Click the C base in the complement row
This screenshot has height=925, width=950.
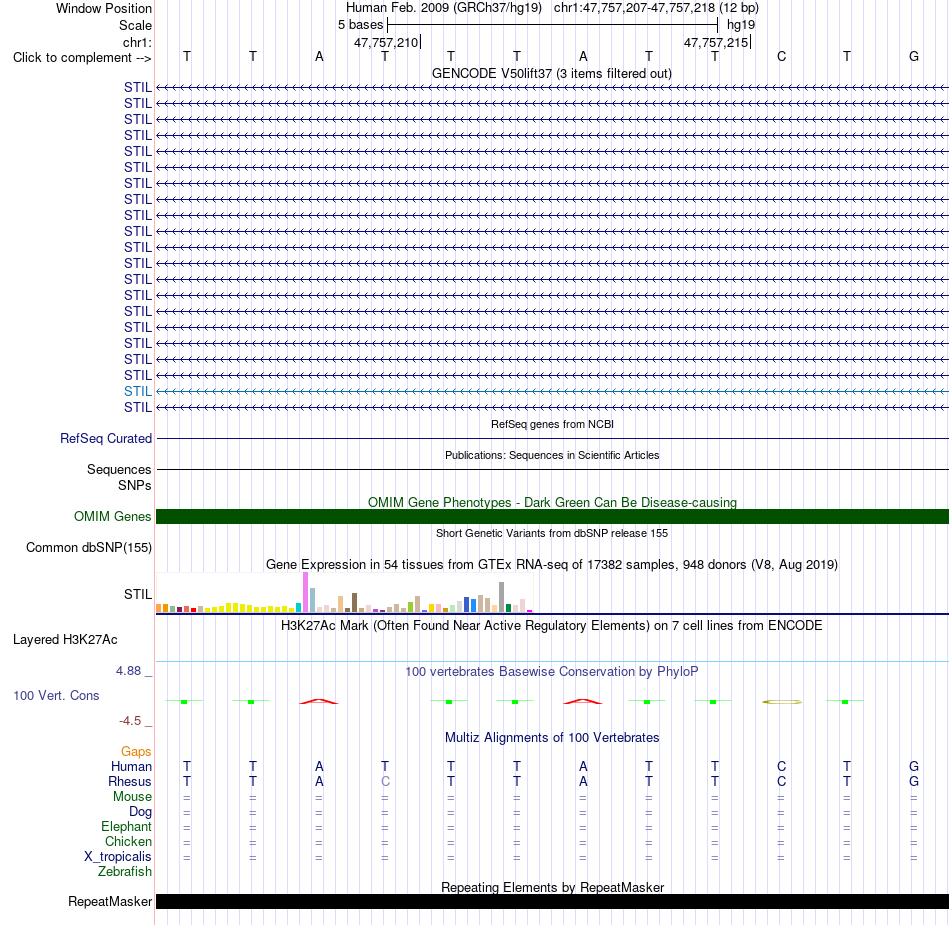tap(782, 57)
